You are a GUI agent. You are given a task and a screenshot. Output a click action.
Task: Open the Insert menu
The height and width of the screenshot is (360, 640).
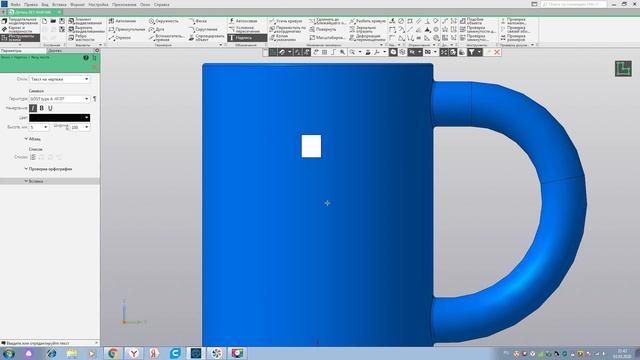(59, 4)
